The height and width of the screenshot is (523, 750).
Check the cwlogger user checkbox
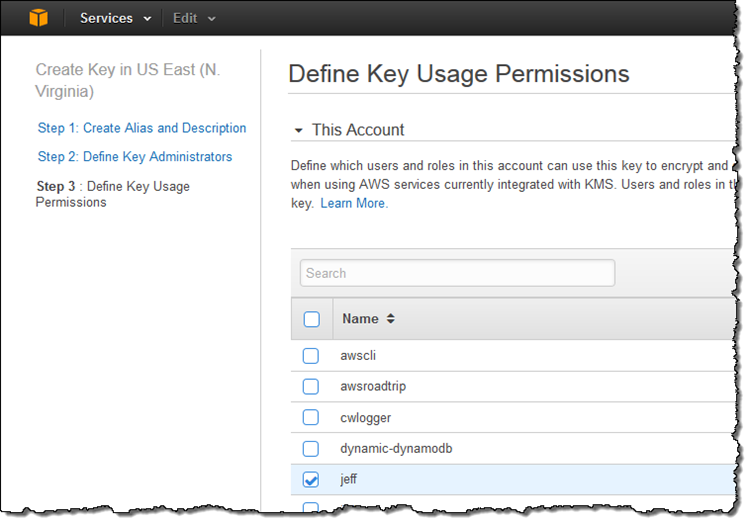pyautogui.click(x=311, y=417)
